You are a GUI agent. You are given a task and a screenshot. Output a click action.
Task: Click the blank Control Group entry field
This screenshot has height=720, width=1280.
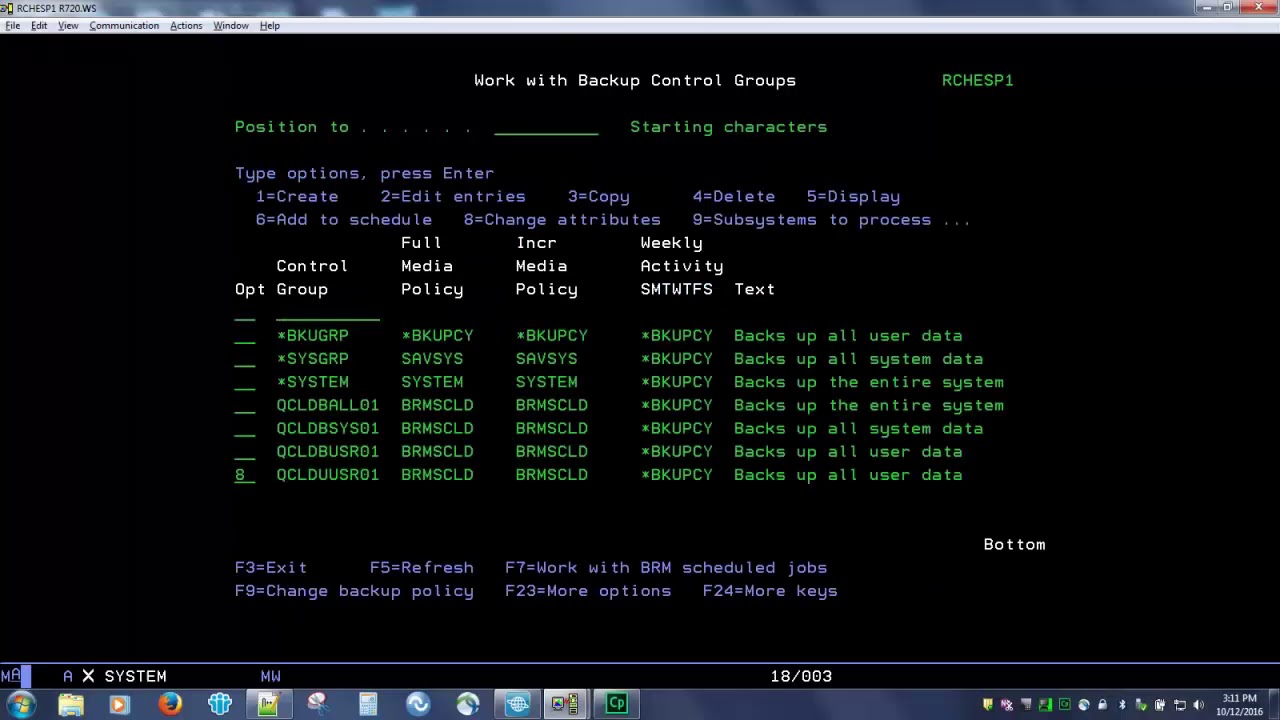point(328,313)
